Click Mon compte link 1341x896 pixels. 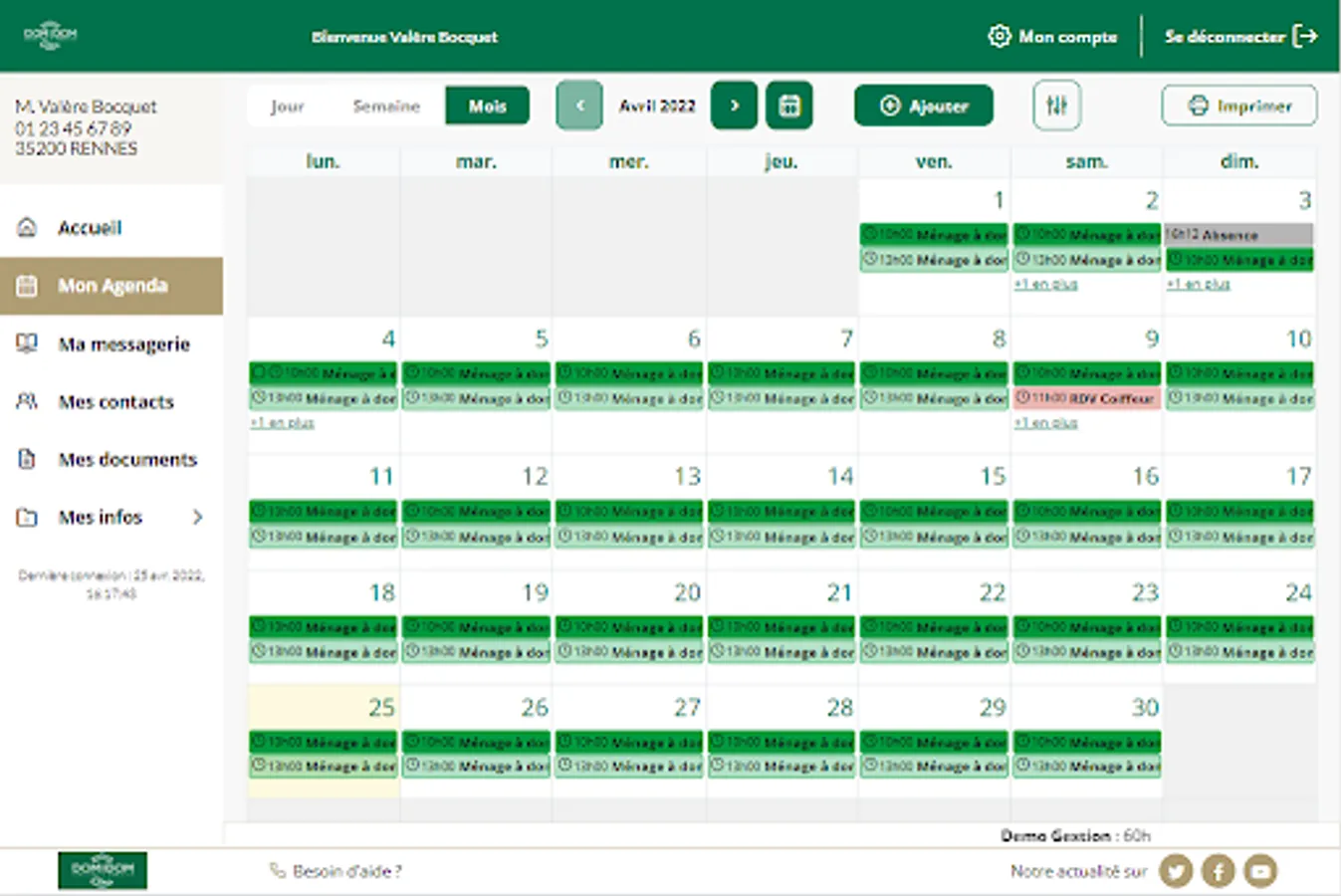pos(1067,37)
